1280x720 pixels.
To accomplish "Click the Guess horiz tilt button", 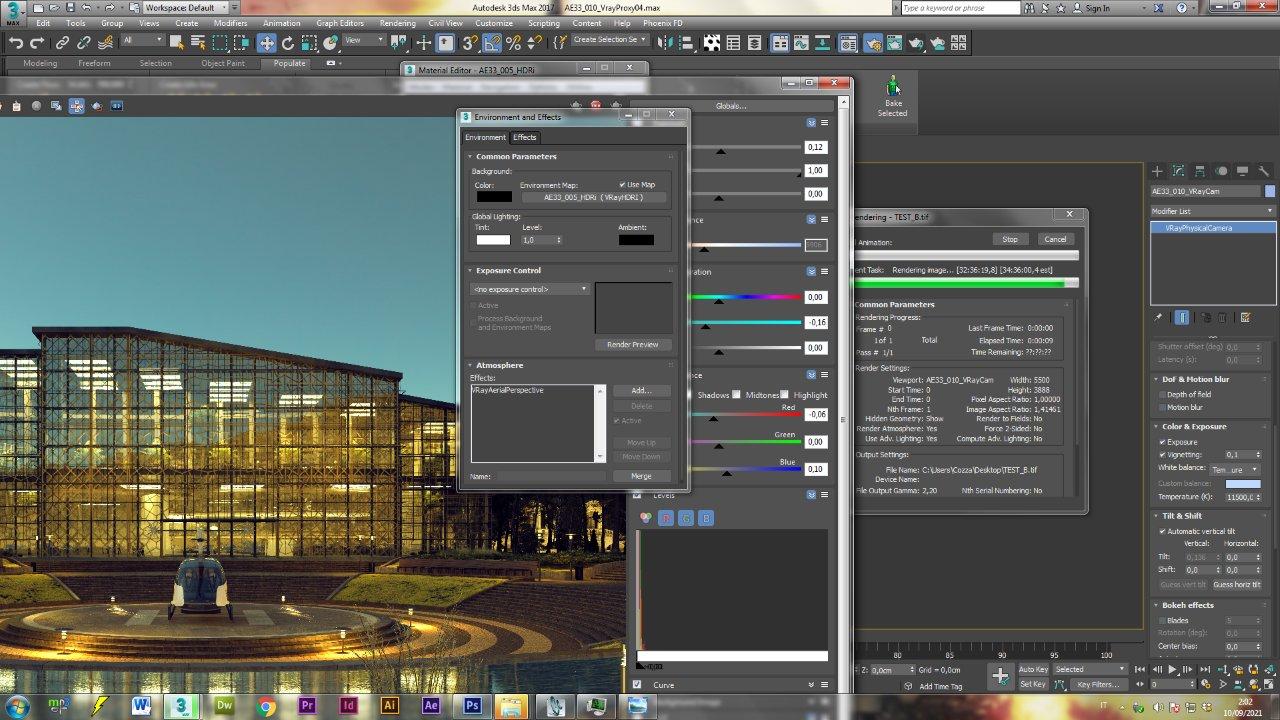I will tap(1236, 584).
